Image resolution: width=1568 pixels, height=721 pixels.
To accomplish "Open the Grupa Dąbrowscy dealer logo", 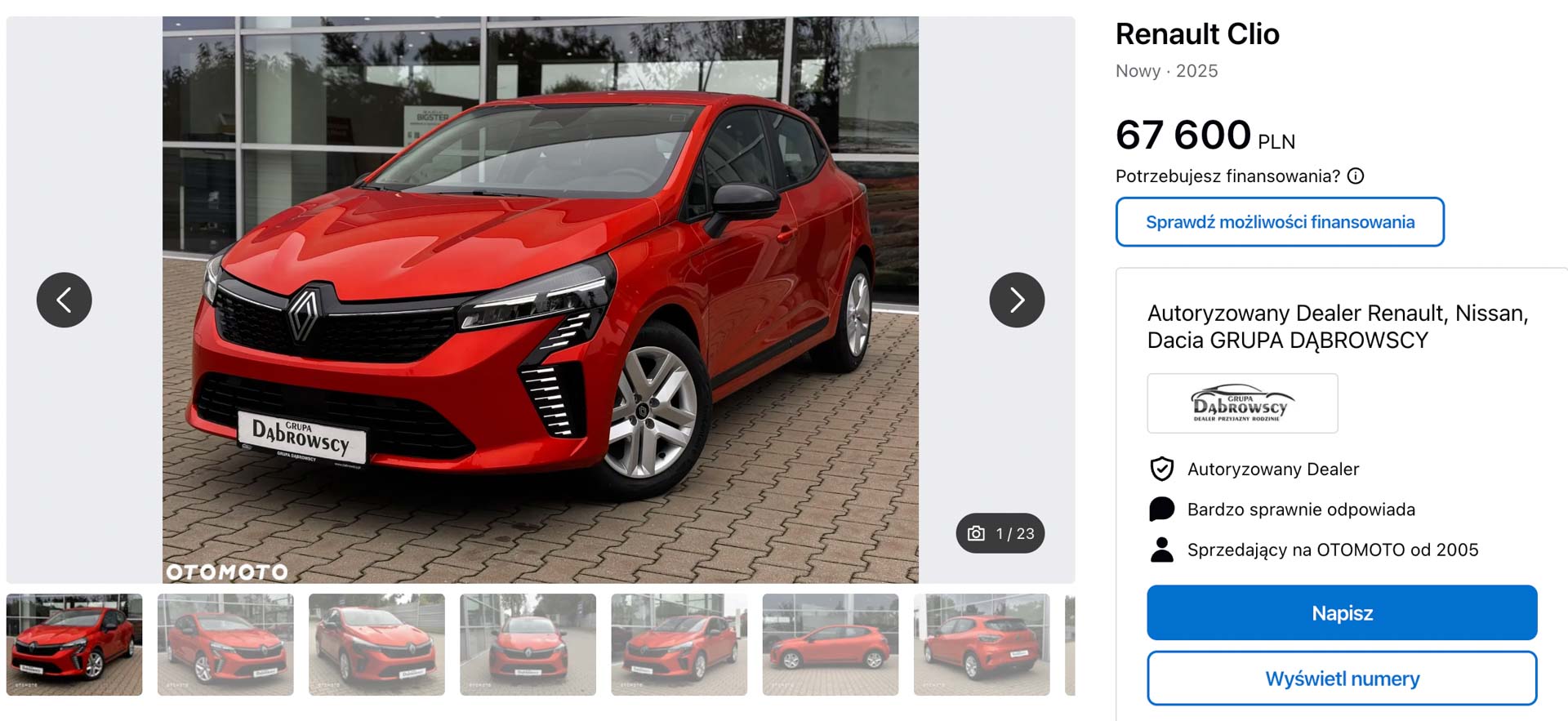I will click(1242, 403).
